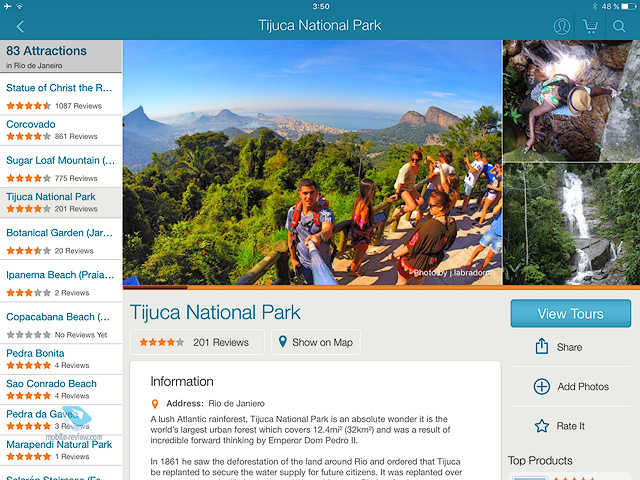Click the 83 Attractions header
The image size is (640, 480).
61,56
